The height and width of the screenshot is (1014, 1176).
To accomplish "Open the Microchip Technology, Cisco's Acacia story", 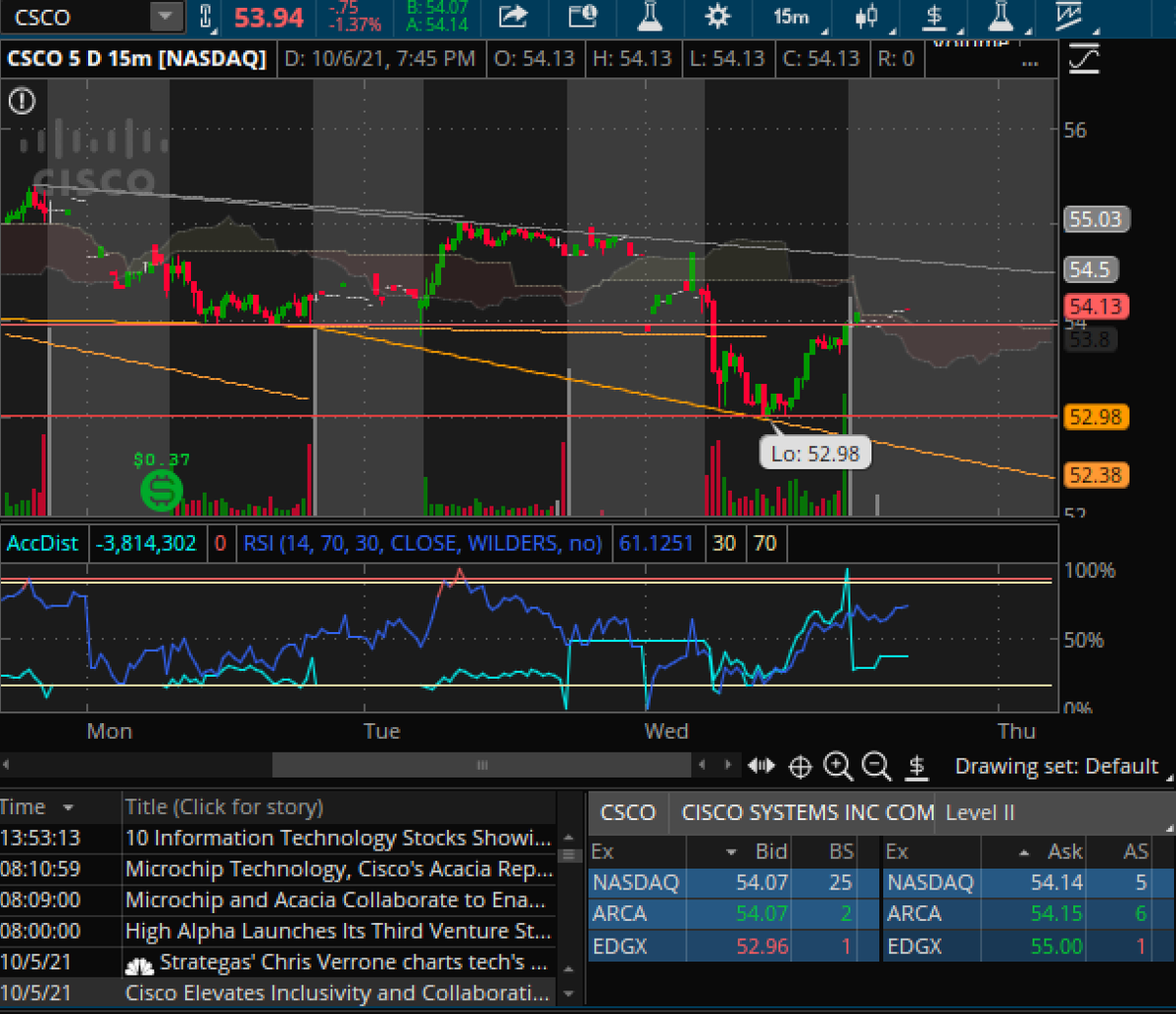I will coord(339,869).
